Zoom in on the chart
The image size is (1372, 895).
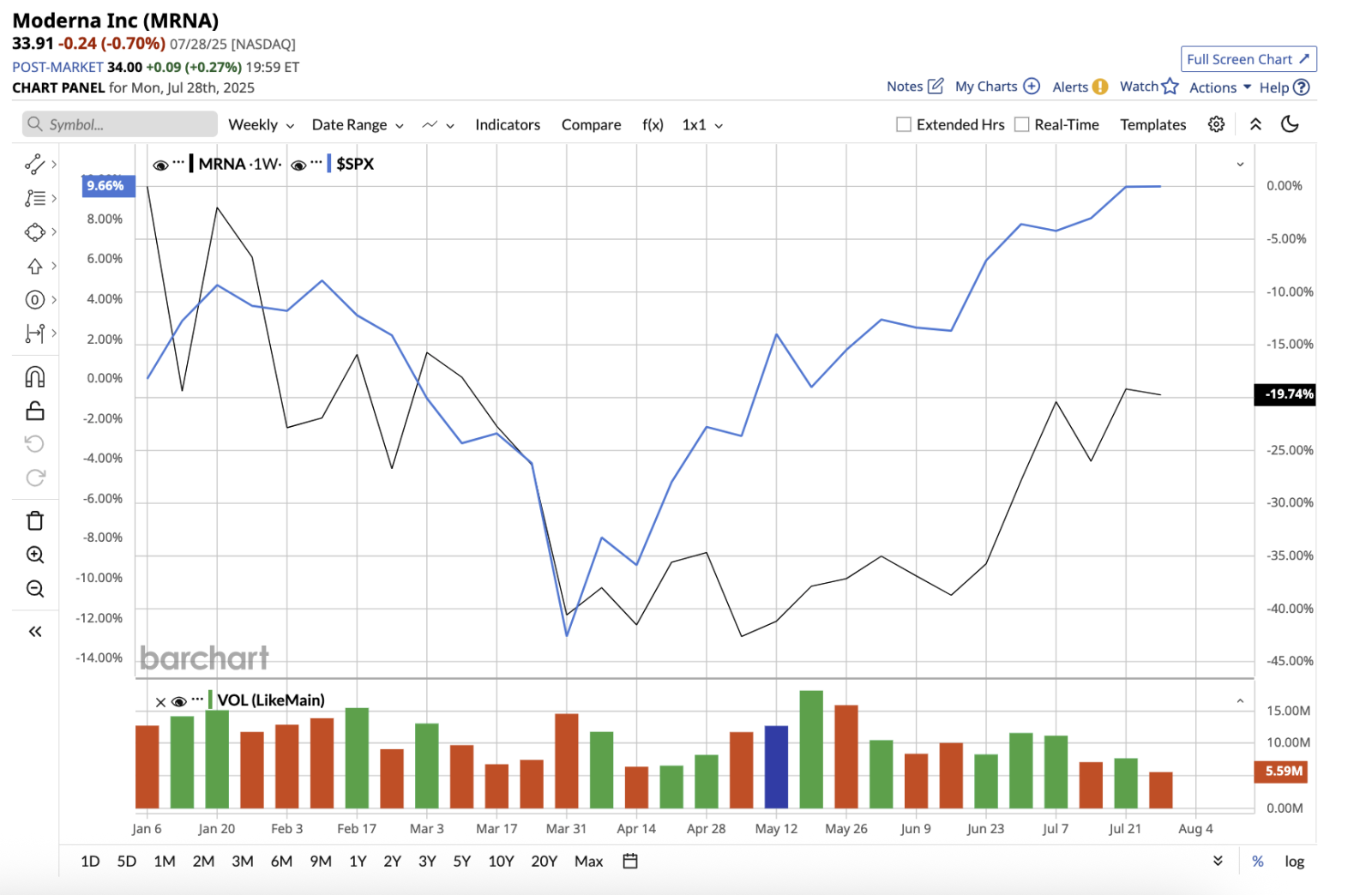point(34,555)
